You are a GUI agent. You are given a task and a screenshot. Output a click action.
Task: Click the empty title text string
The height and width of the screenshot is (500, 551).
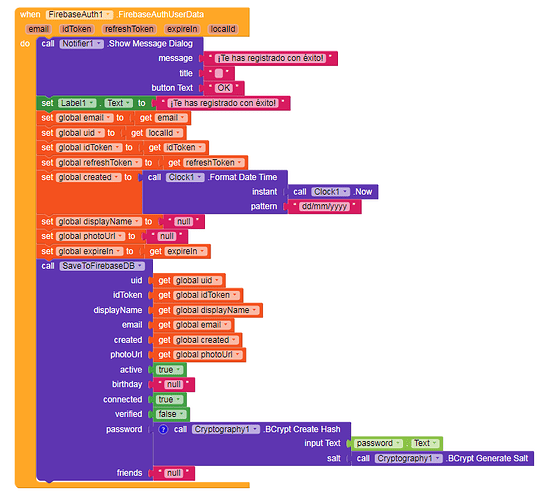coord(219,73)
